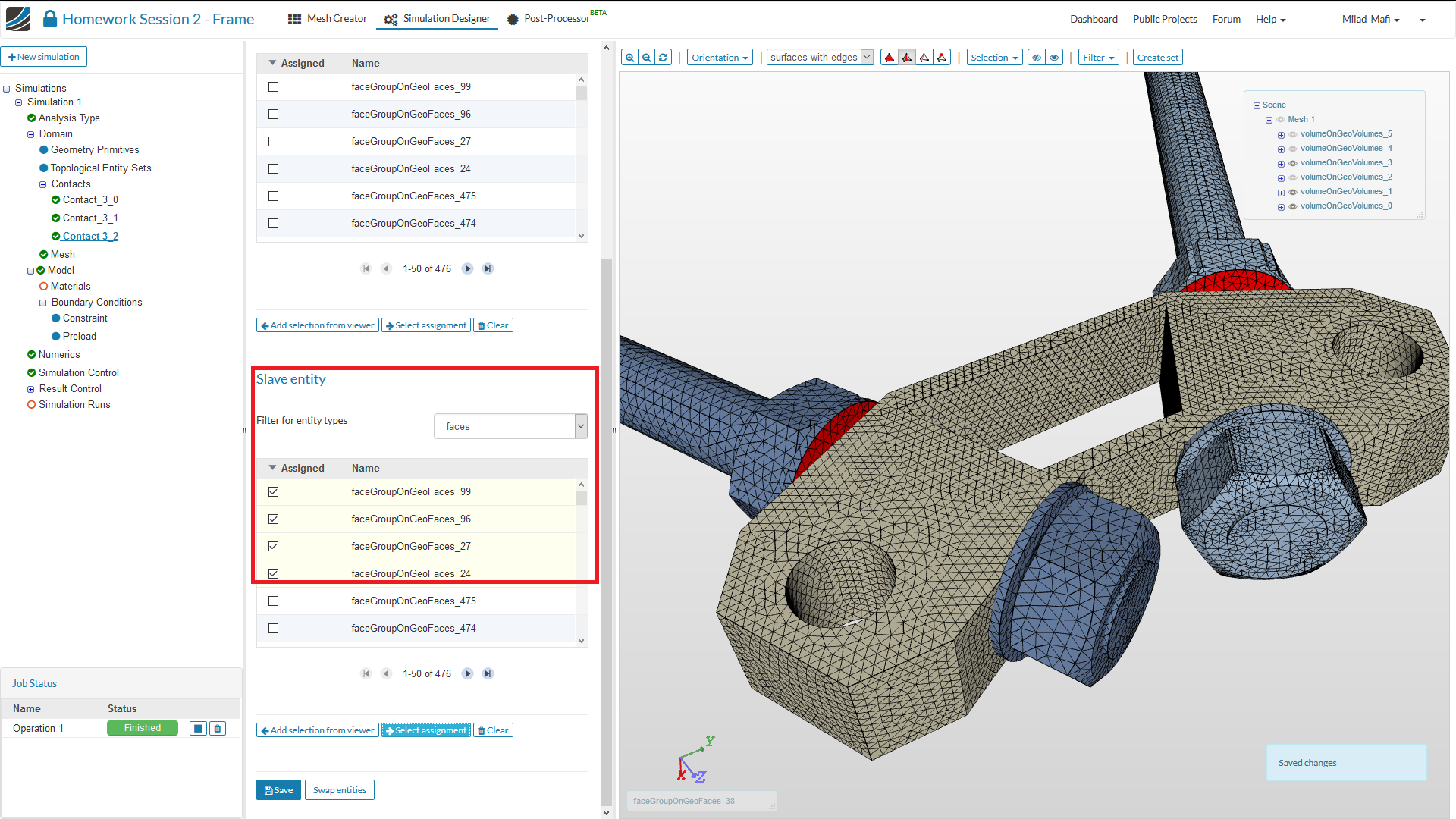
Task: Check slave faceGroupOnGeoFaces_475 checkbox
Action: 273,601
